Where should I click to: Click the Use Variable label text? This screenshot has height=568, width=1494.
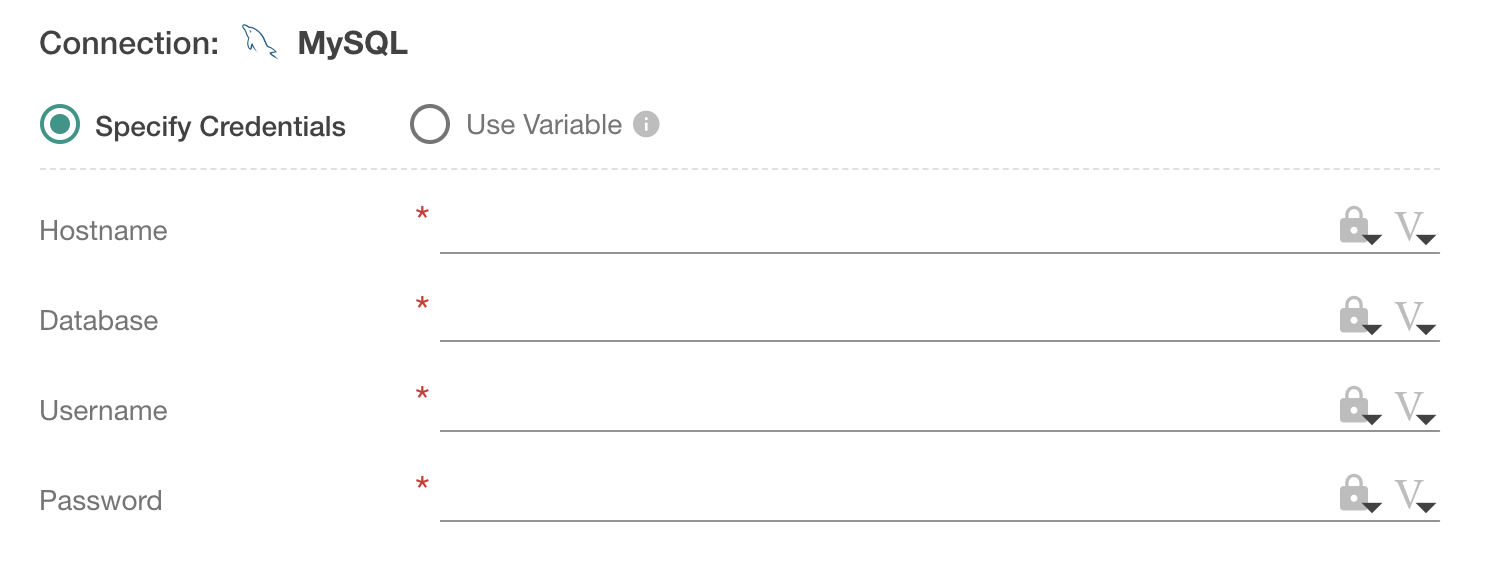point(544,125)
